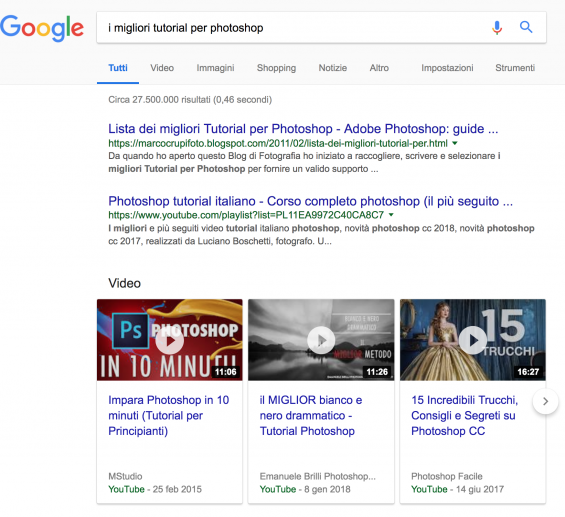Click the marcocrupifoto.blogspot.com URL

(x=278, y=143)
